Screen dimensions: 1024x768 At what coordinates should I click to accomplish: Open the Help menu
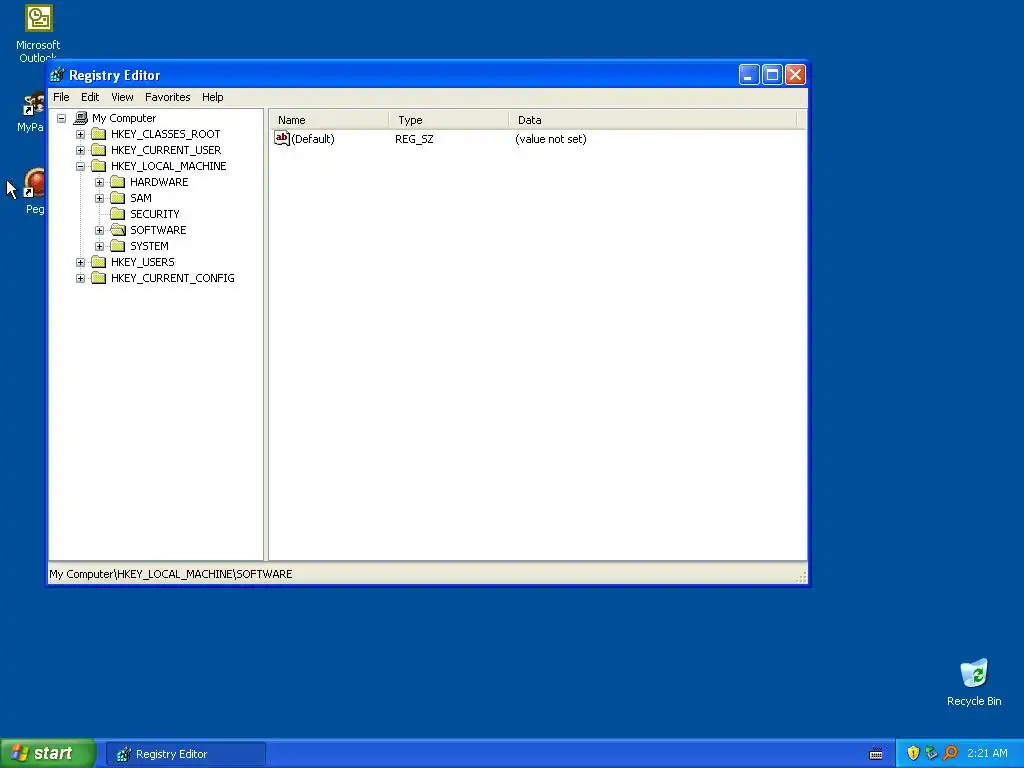click(212, 97)
